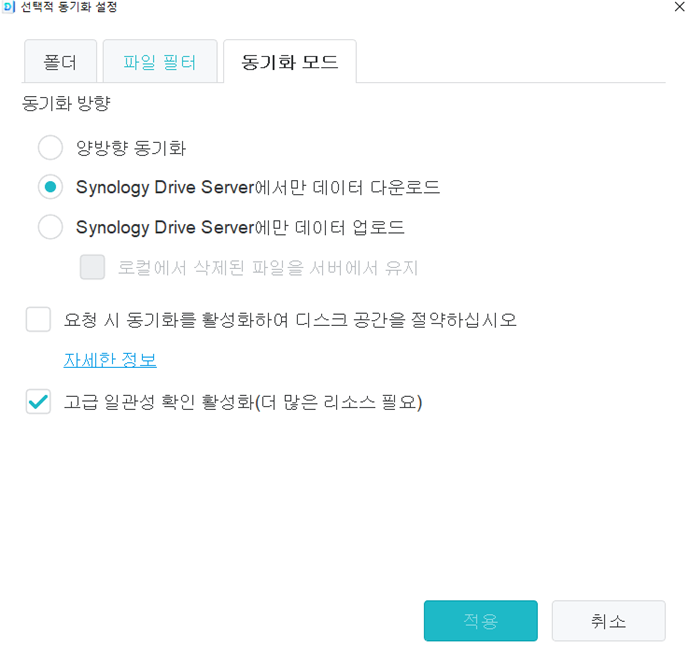The width and height of the screenshot is (690, 661).
Task: Open the 자세한 정보 link
Action: pos(110,360)
